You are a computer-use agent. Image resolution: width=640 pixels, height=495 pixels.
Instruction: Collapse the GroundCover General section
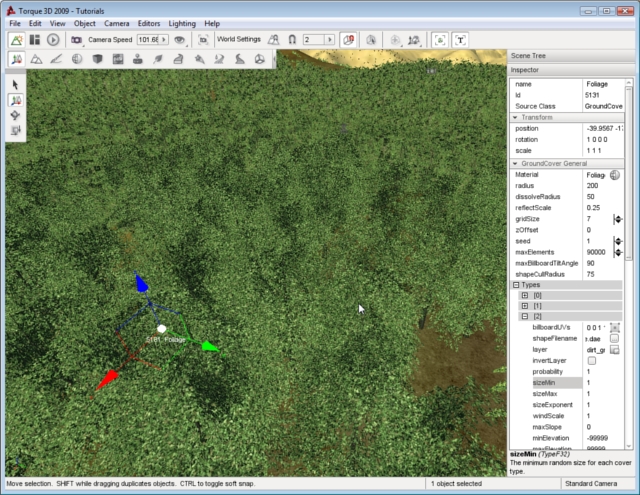tap(516, 163)
